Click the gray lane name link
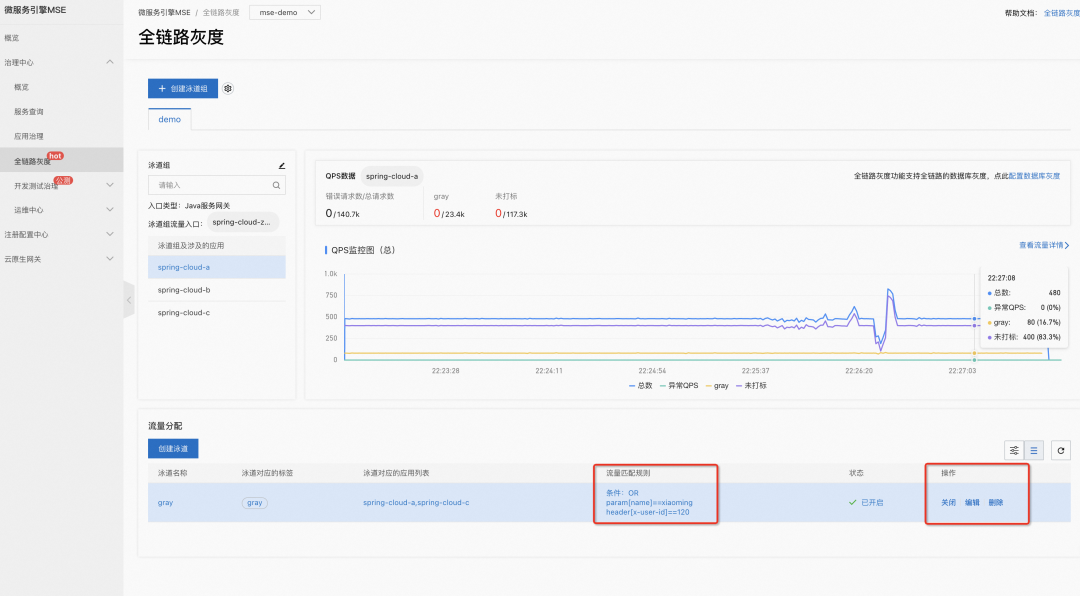 tap(165, 502)
